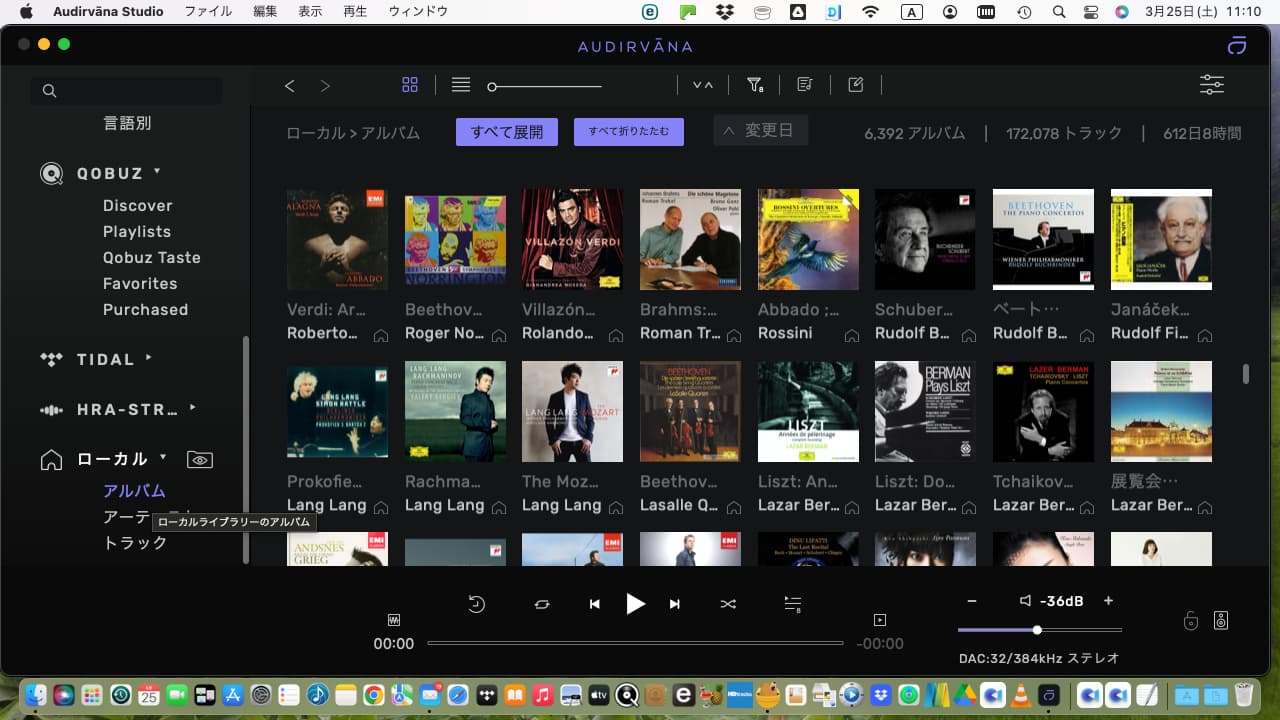Increase volume with plus button
Image resolution: width=1280 pixels, height=720 pixels.
[x=1108, y=601]
